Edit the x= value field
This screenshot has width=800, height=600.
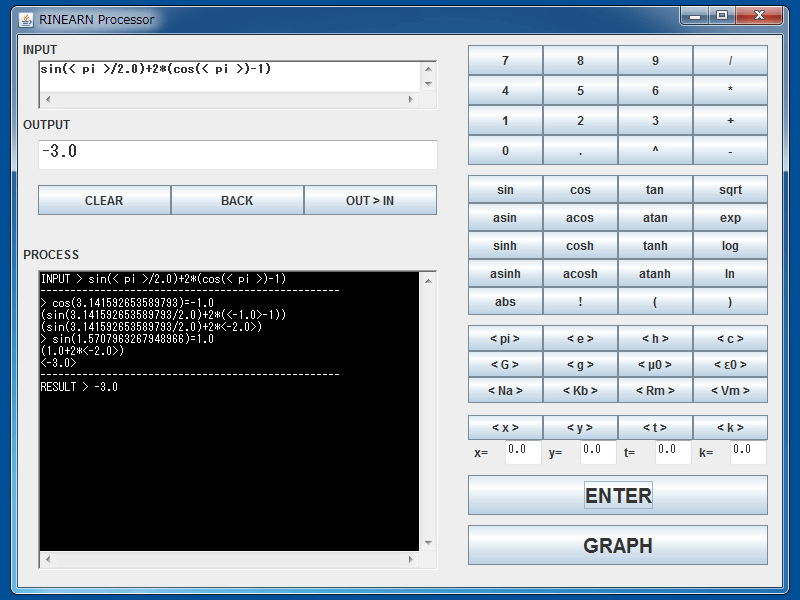[x=523, y=453]
